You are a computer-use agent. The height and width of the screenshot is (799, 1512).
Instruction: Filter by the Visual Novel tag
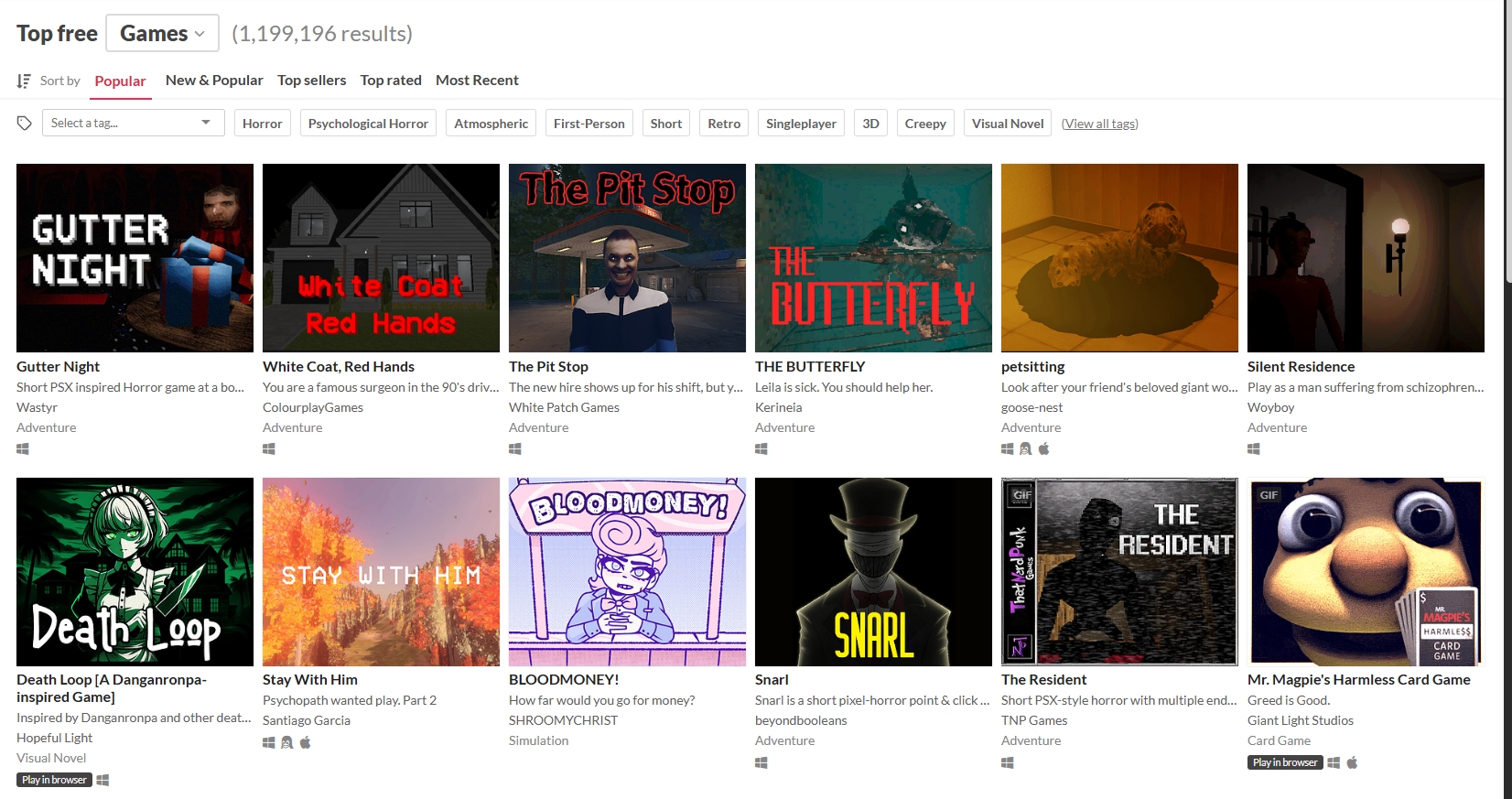point(1007,124)
